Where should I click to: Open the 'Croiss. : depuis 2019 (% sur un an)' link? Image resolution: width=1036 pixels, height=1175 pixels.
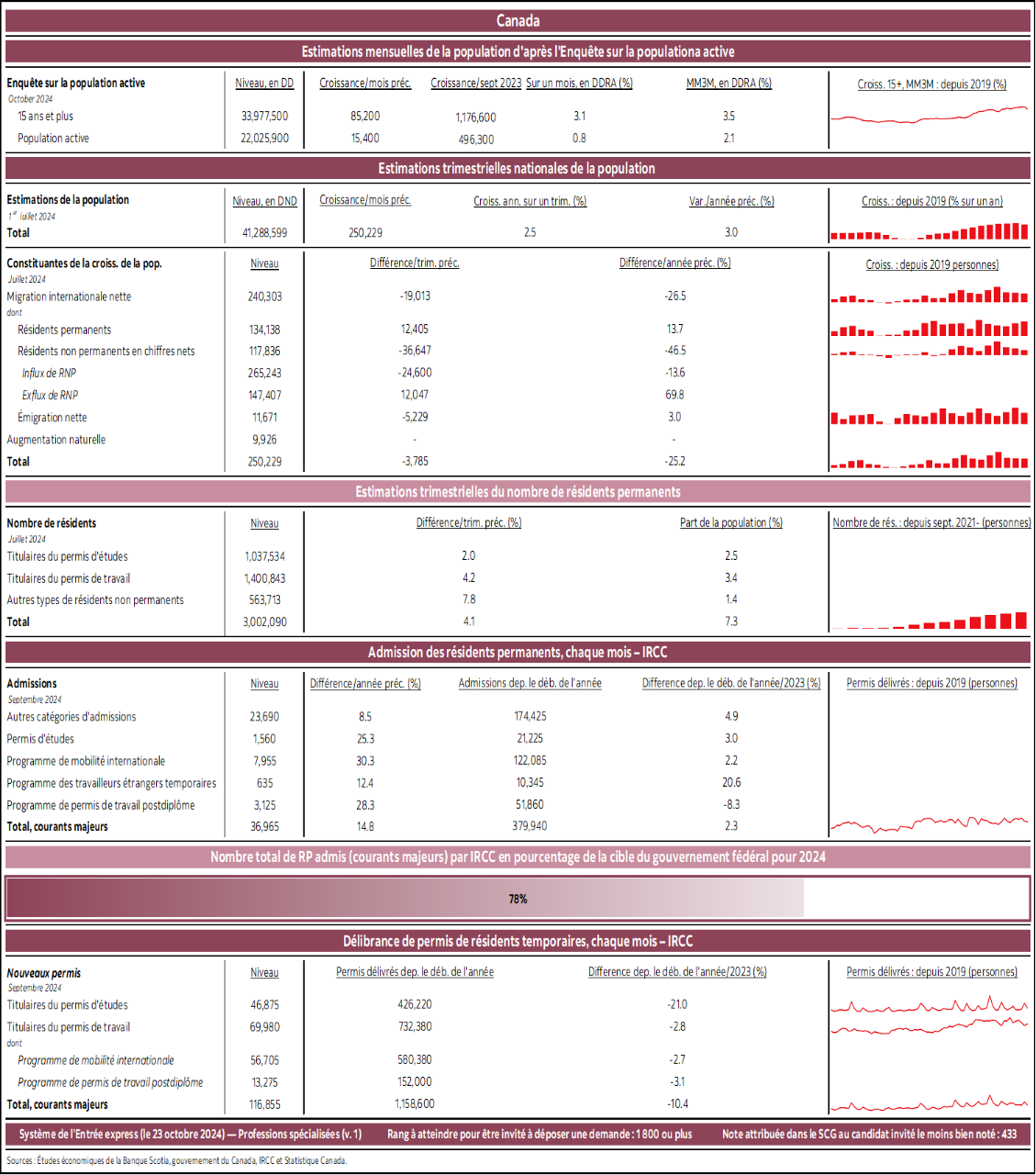(931, 201)
